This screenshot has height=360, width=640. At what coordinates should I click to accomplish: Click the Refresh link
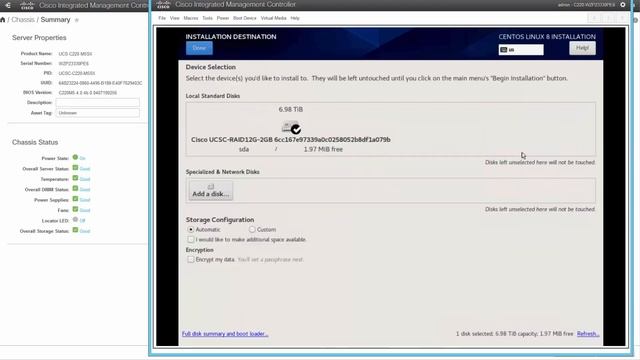(x=588, y=334)
